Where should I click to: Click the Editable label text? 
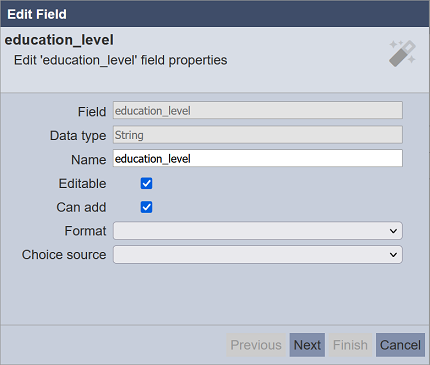(x=82, y=184)
